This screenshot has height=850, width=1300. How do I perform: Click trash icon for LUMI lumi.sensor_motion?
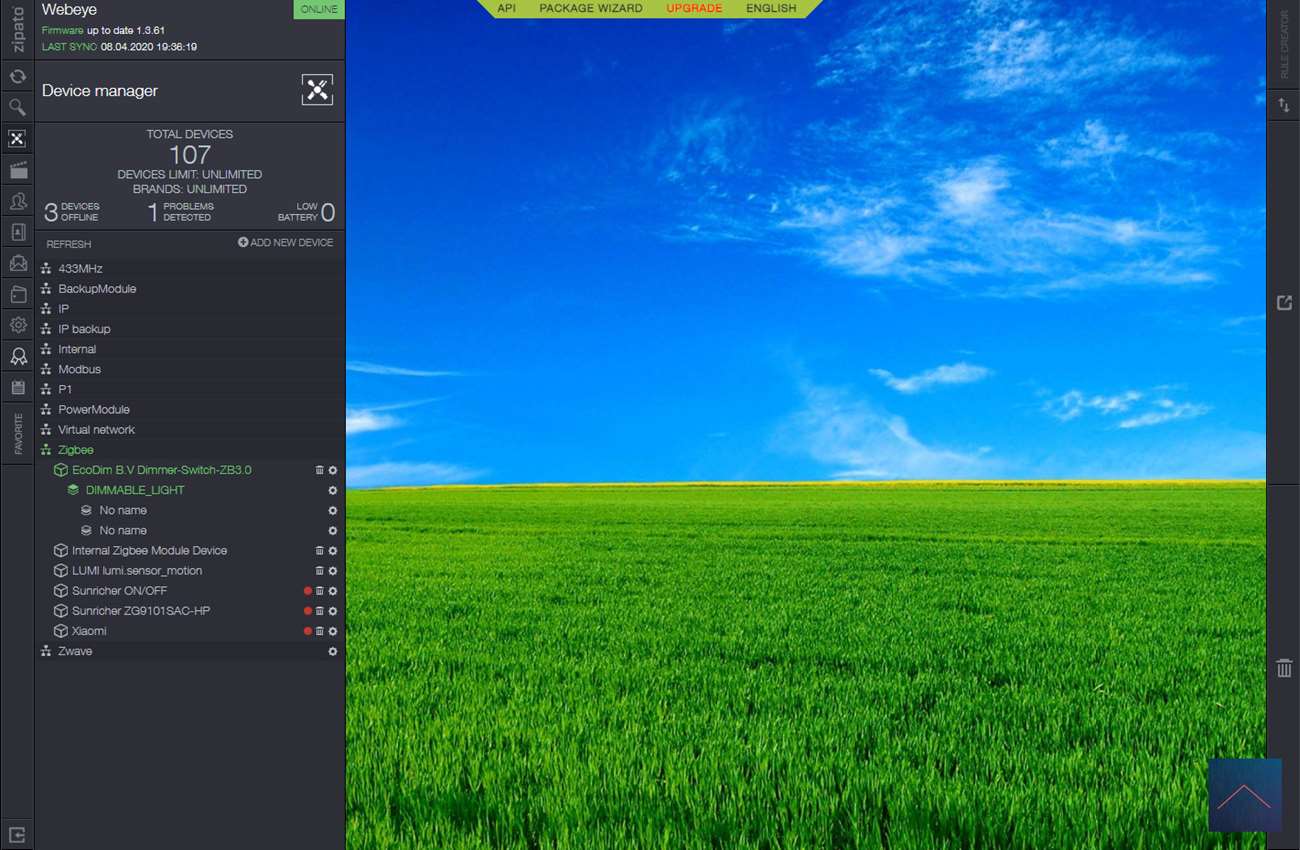click(320, 571)
